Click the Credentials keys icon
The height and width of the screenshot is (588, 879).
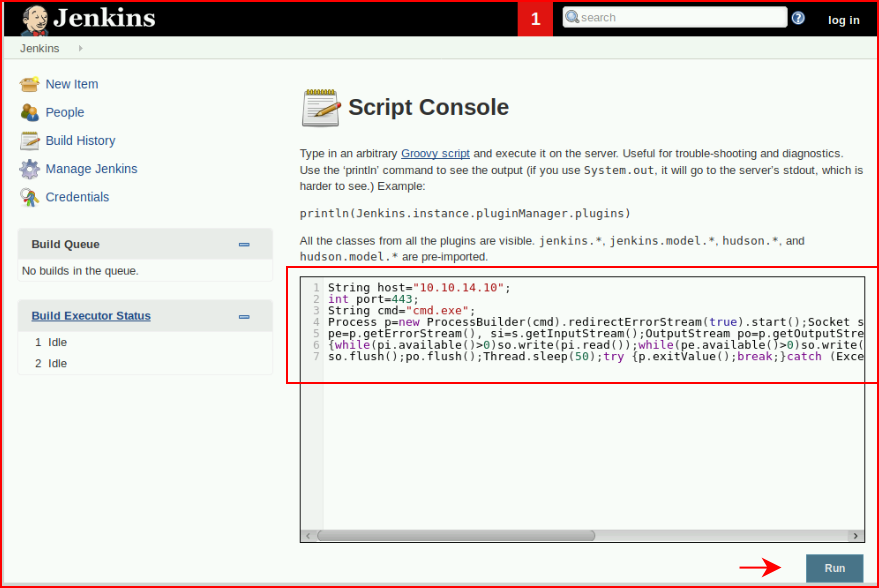click(29, 197)
